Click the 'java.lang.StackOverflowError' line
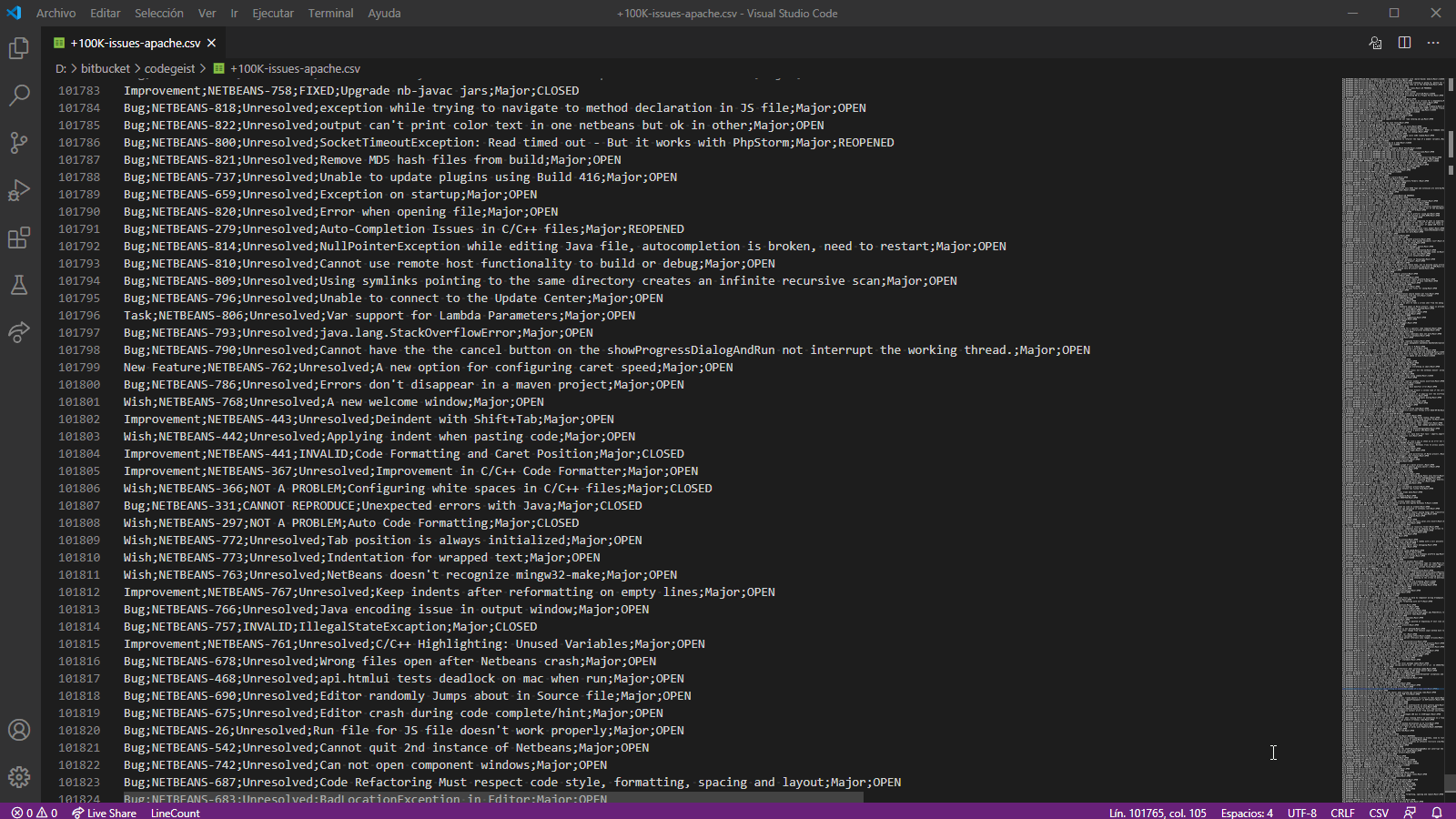 point(359,333)
